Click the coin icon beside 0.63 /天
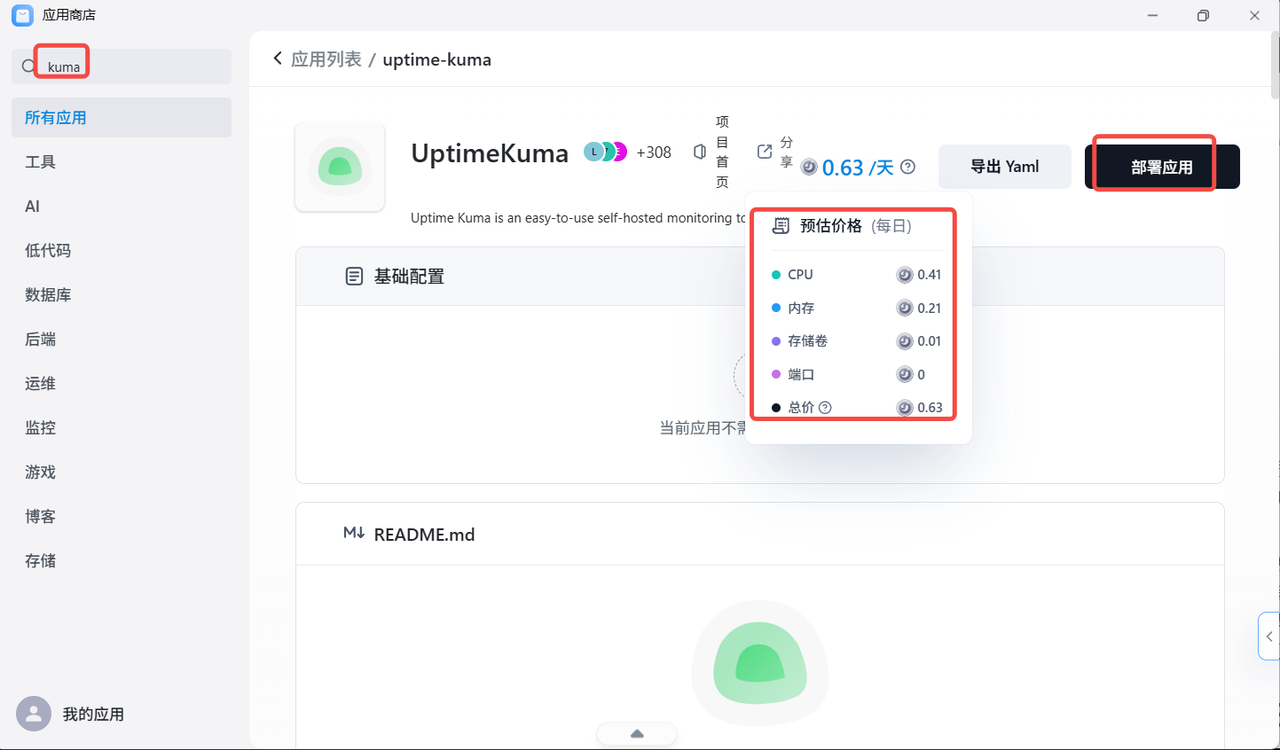The image size is (1280, 750). pos(809,167)
